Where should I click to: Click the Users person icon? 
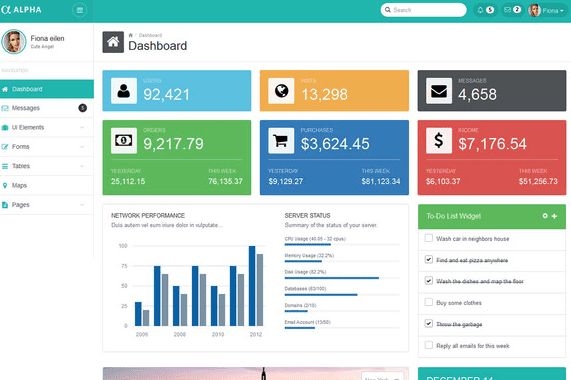[x=124, y=91]
